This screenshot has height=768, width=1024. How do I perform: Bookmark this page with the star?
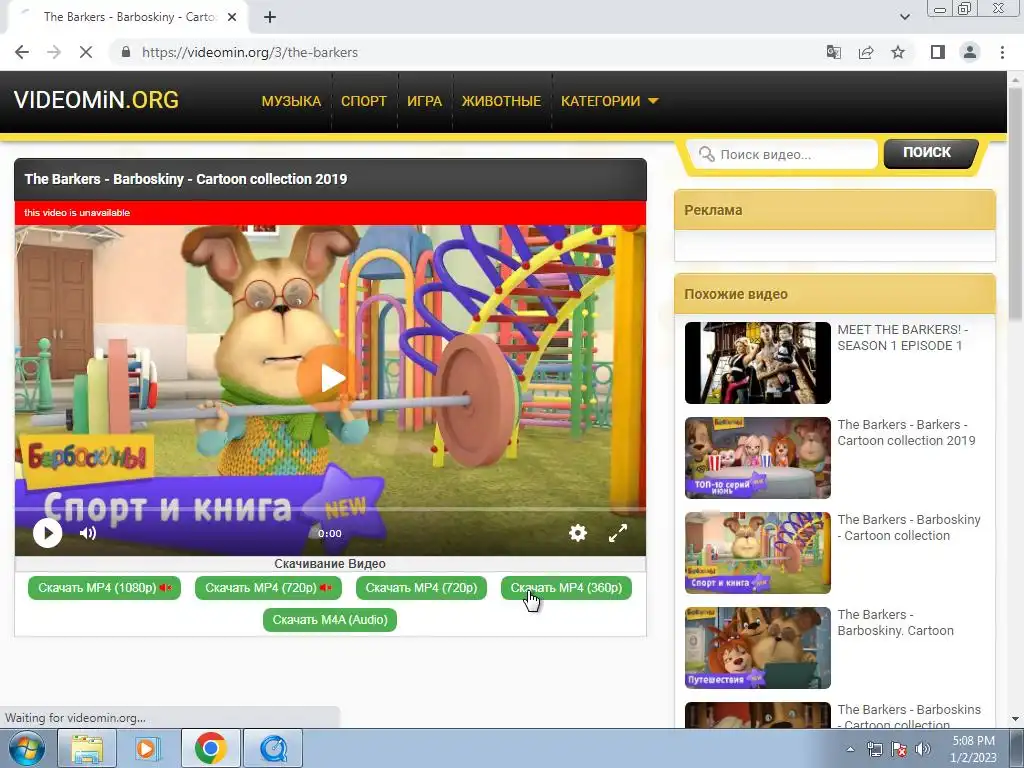pos(898,52)
